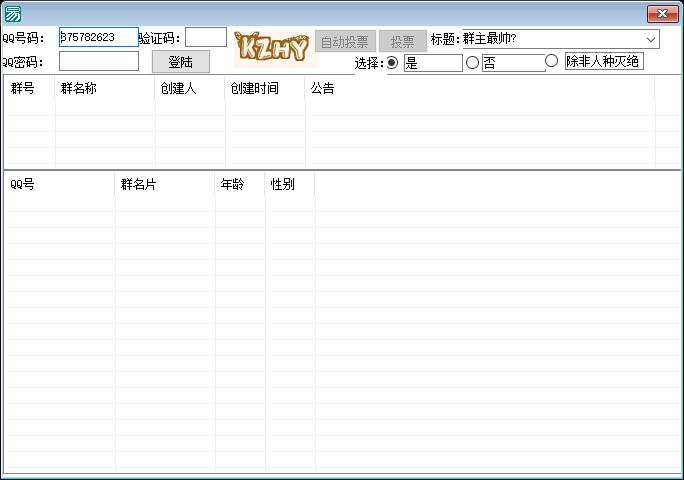Click the 自动投票 button
The image size is (684, 480).
click(x=345, y=41)
